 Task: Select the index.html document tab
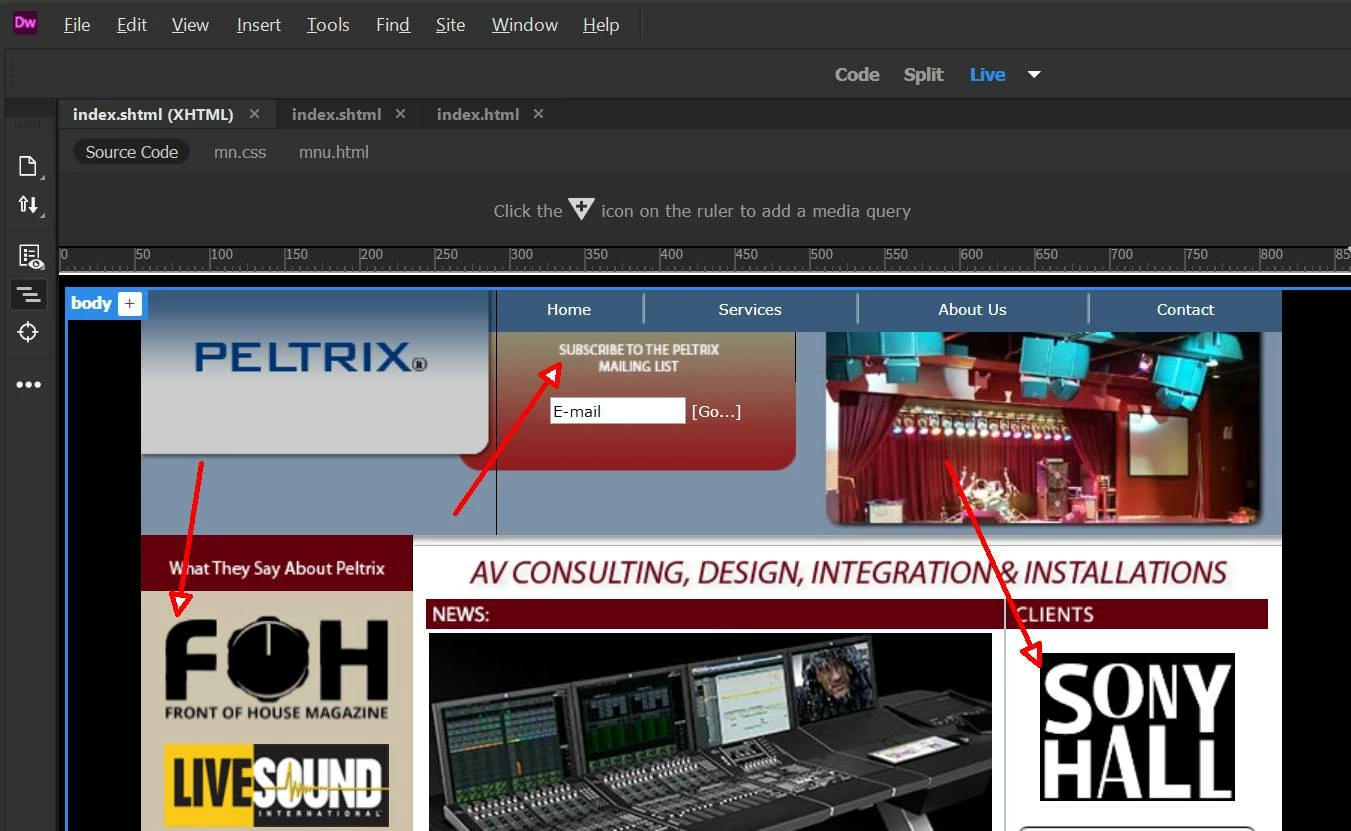click(478, 114)
